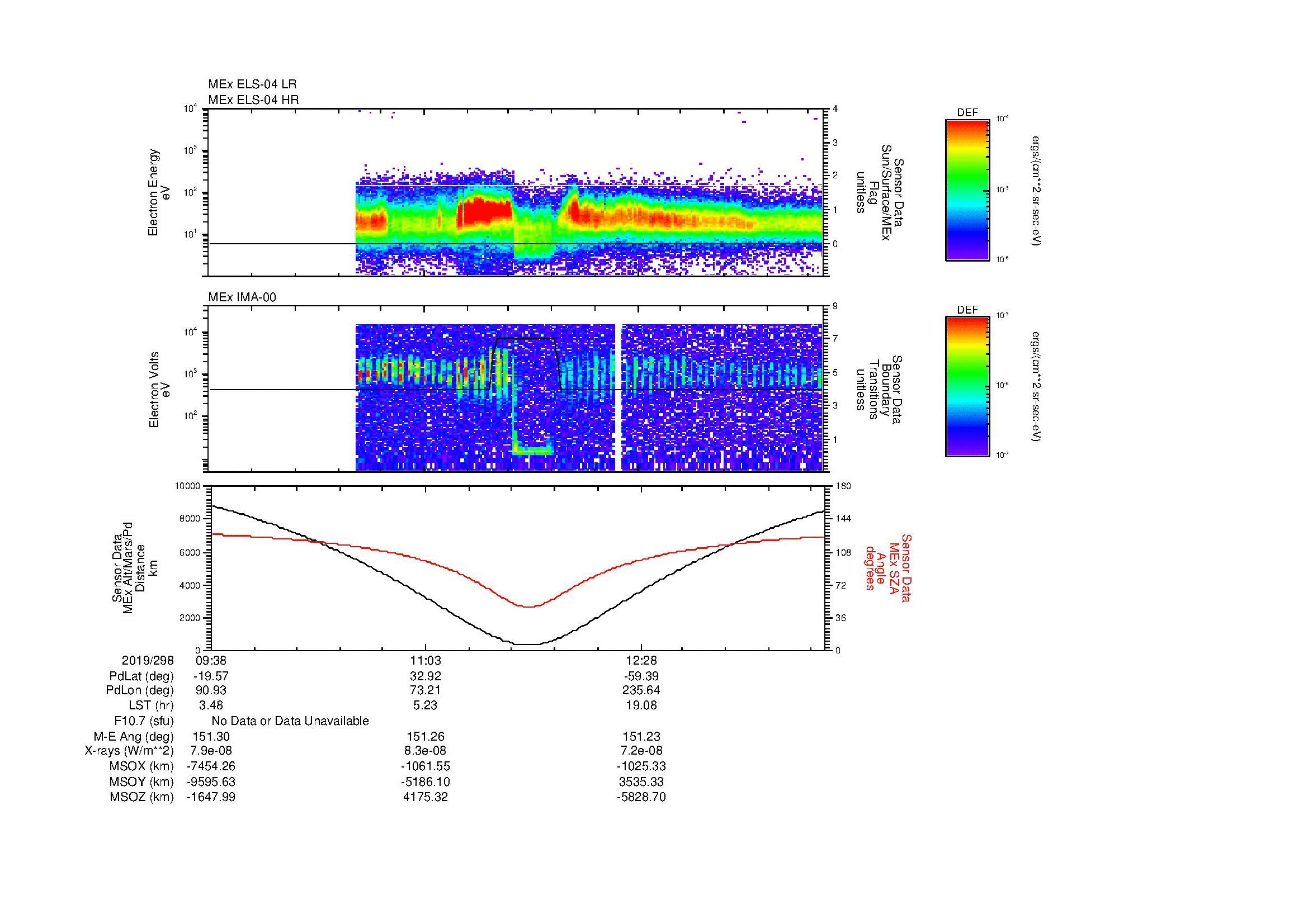Click the M-E Ang value 151.26
Screen dimensions: 1308x924
pyautogui.click(x=426, y=737)
